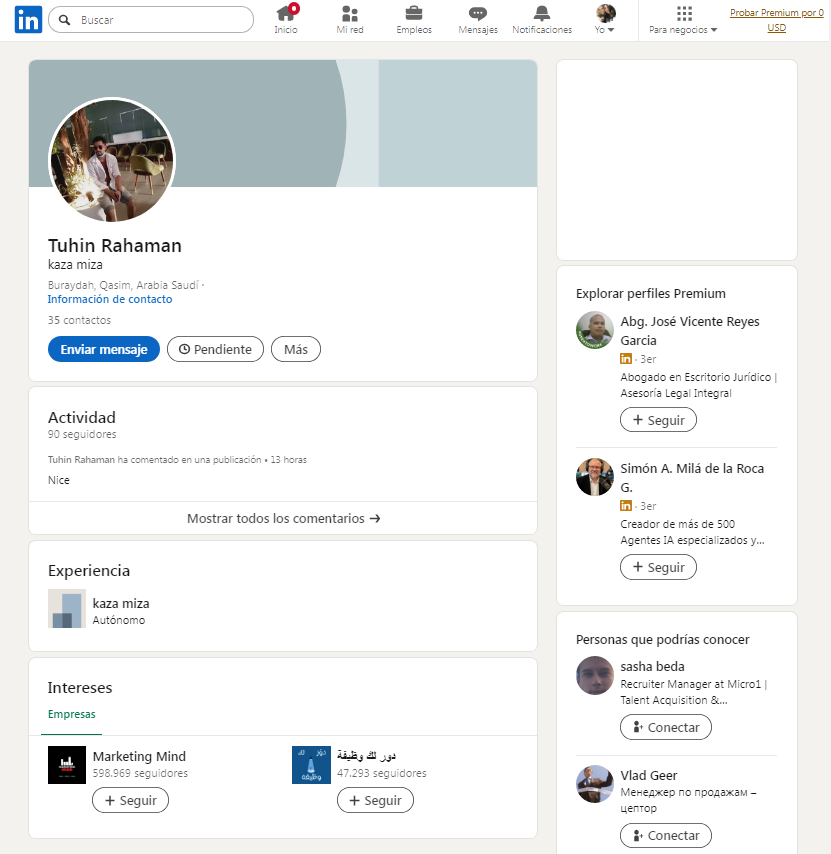Viewport: 831px width, 854px height.
Task: Click 598.969 seguidores text
Action: click(140, 773)
